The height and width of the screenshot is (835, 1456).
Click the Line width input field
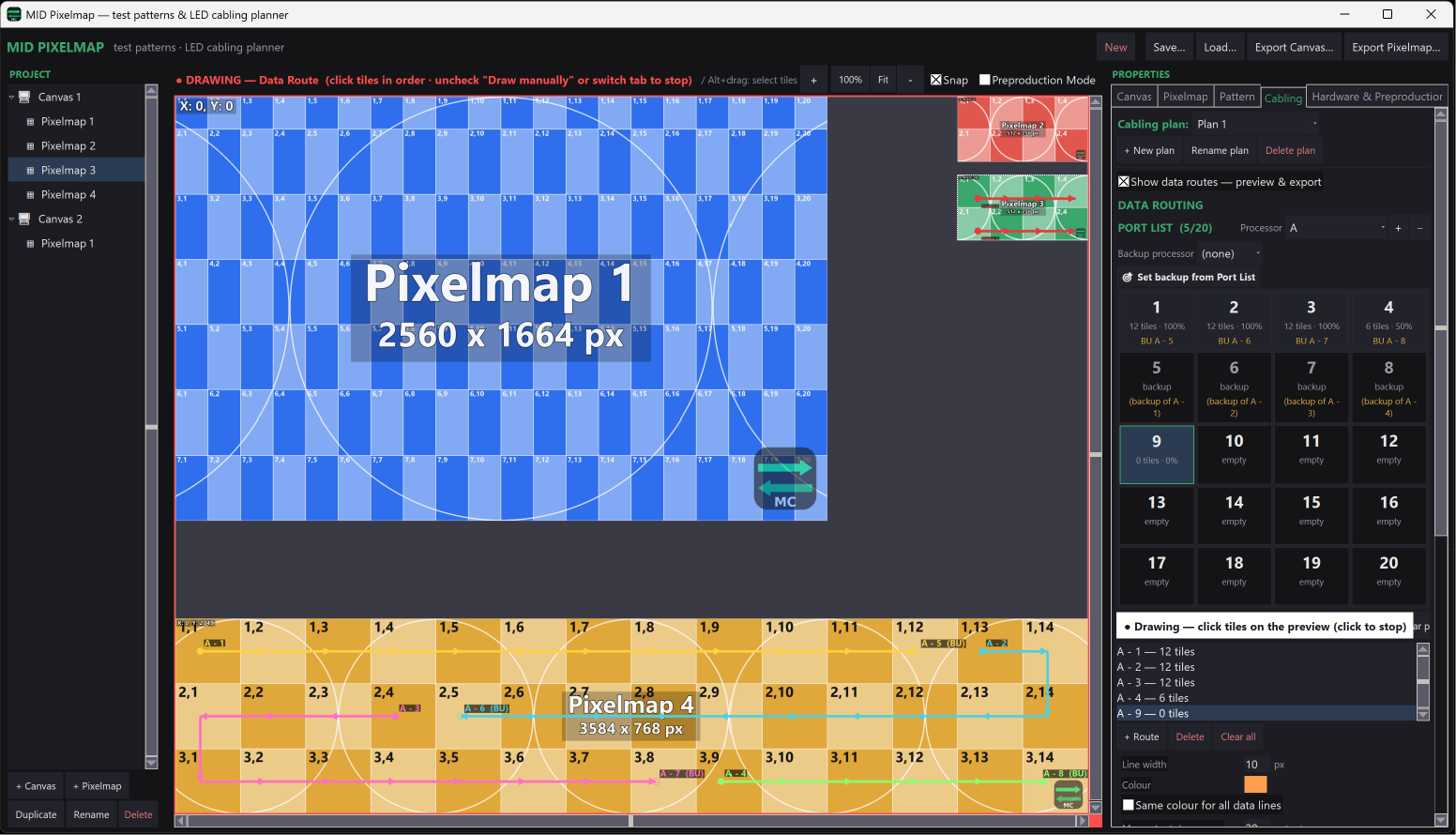[1255, 765]
